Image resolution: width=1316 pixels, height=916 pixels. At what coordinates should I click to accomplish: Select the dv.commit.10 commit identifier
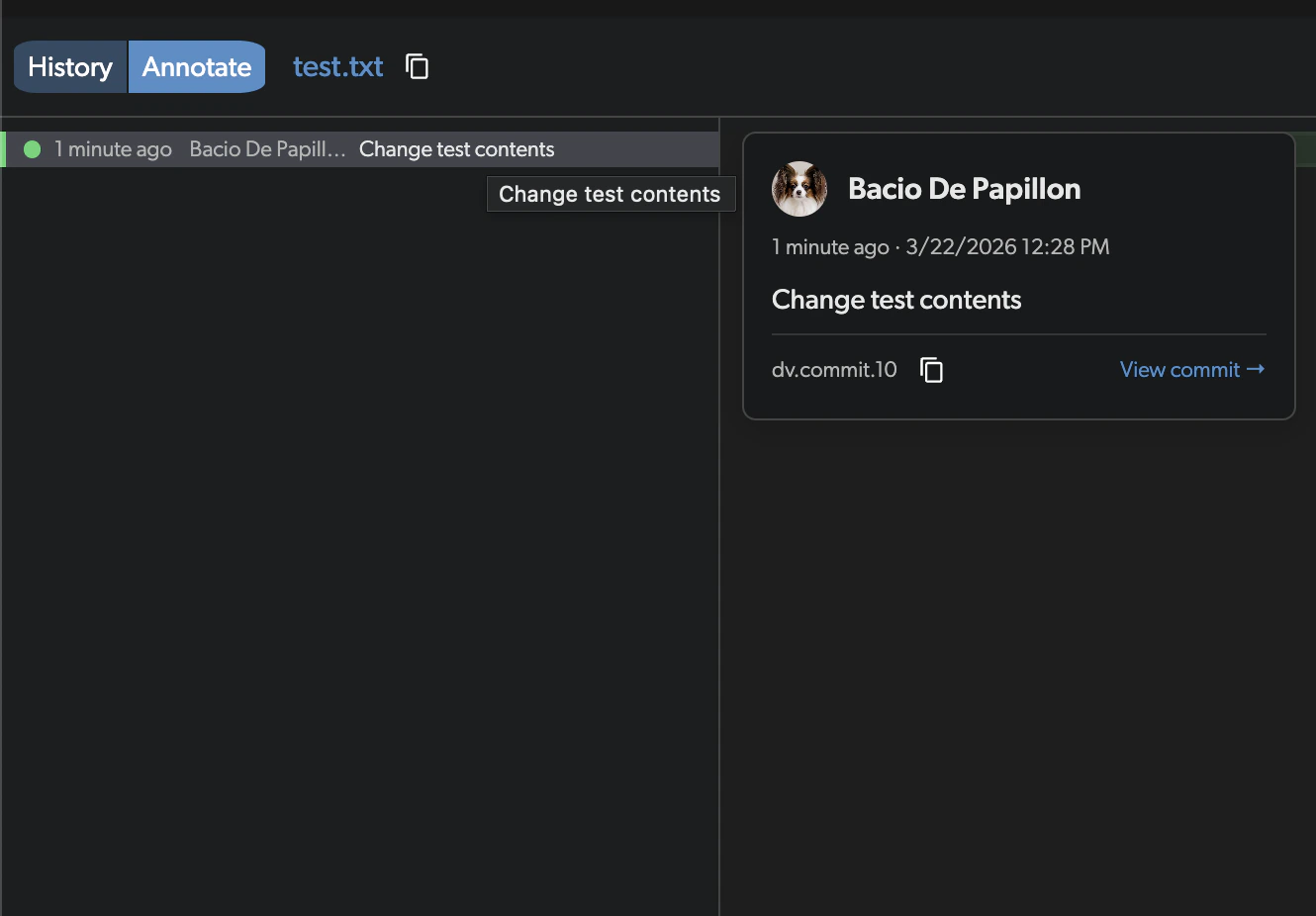coord(834,369)
